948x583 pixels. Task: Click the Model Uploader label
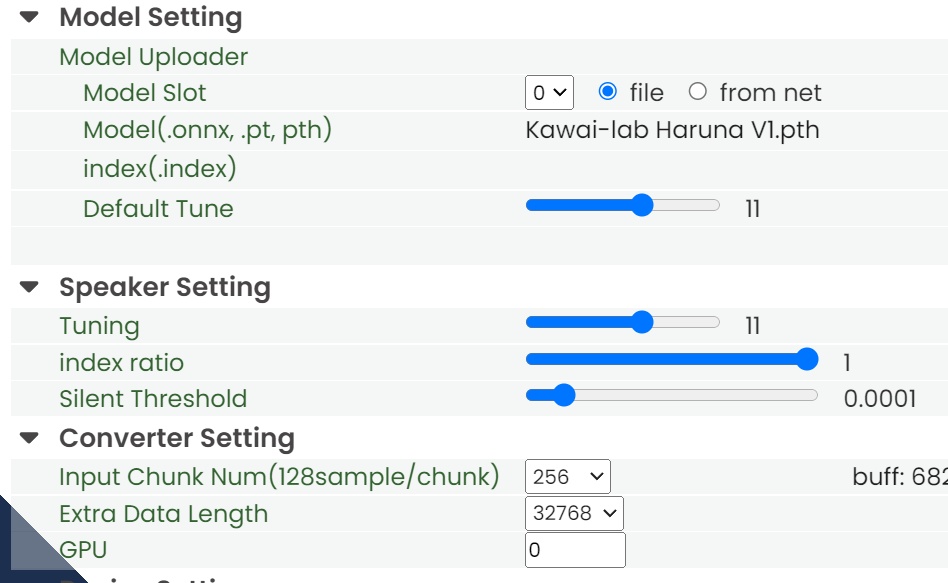click(153, 57)
